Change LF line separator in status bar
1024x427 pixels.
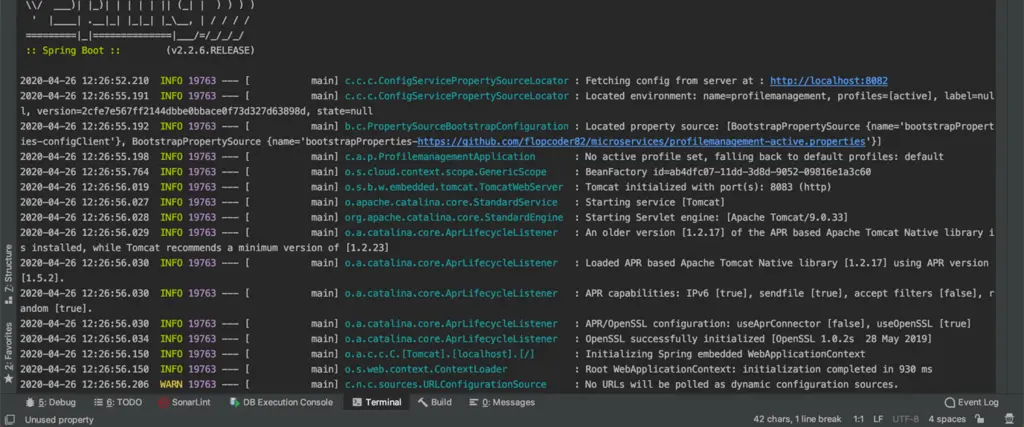pyautogui.click(x=878, y=419)
